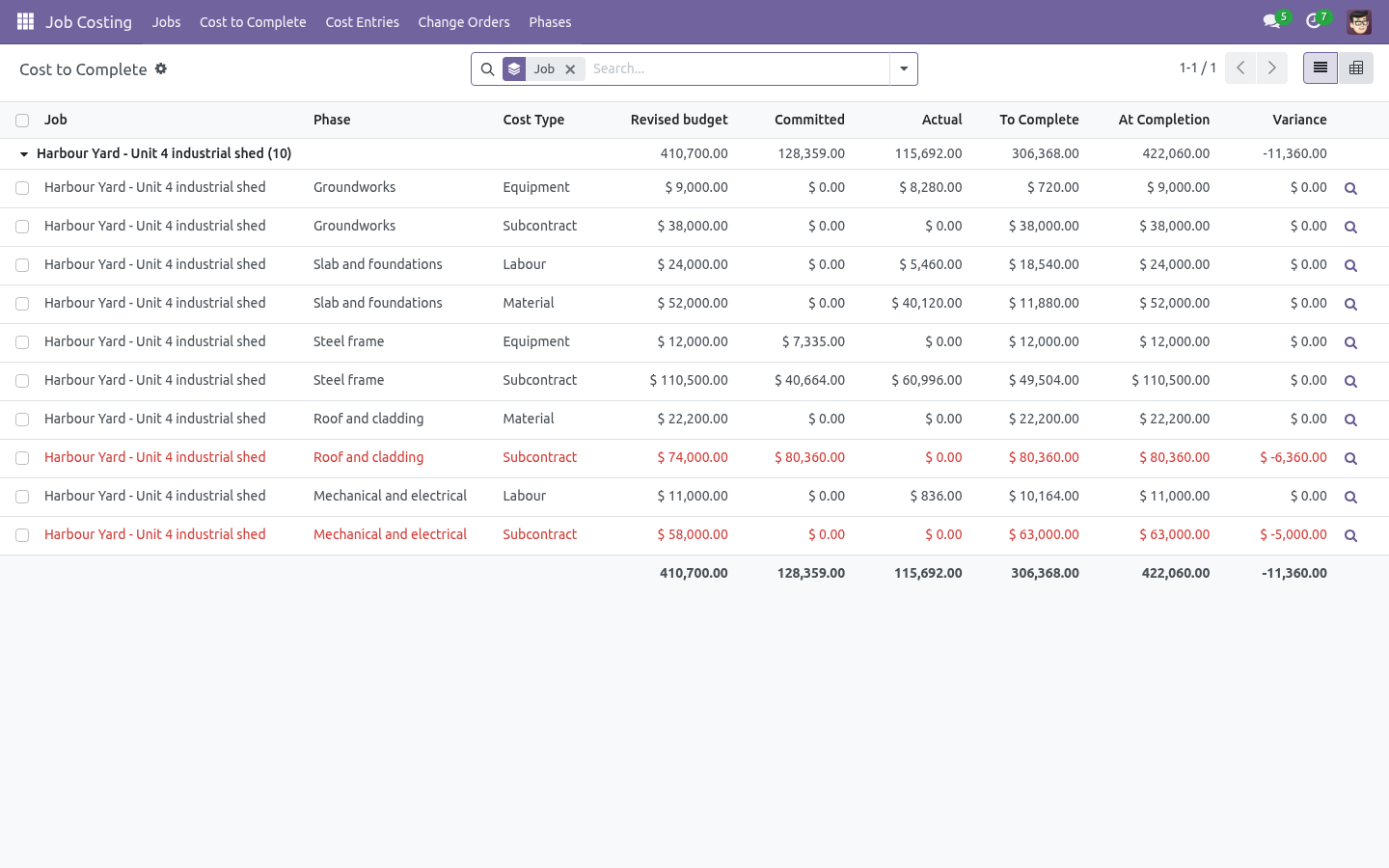Tick checkbox for Groundworks Subcontract row

pyautogui.click(x=22, y=227)
